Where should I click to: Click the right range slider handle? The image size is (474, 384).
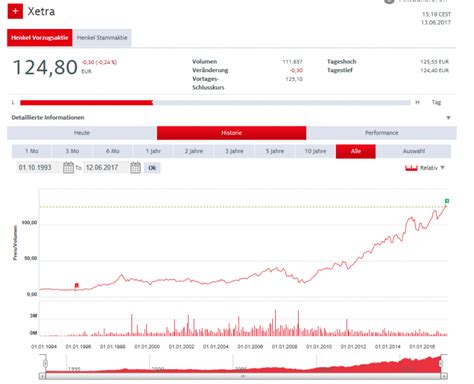click(x=441, y=363)
